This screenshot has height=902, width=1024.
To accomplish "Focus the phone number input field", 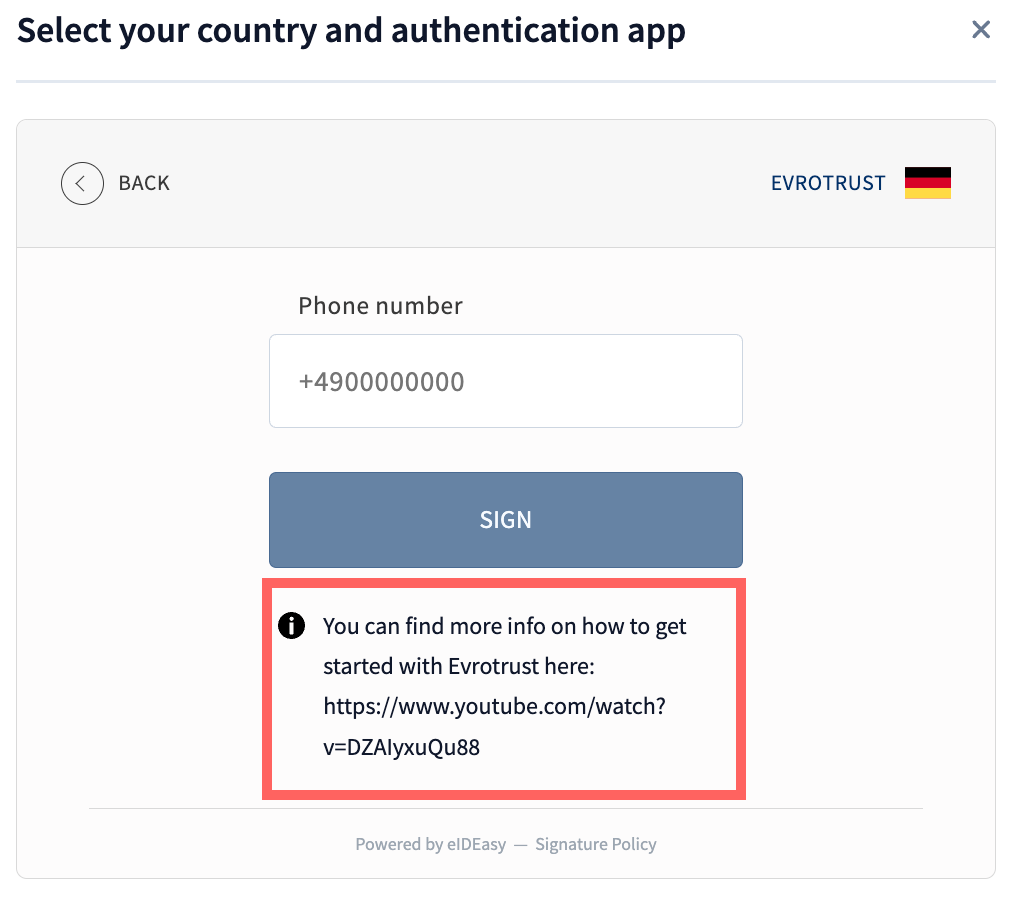I will (x=505, y=381).
